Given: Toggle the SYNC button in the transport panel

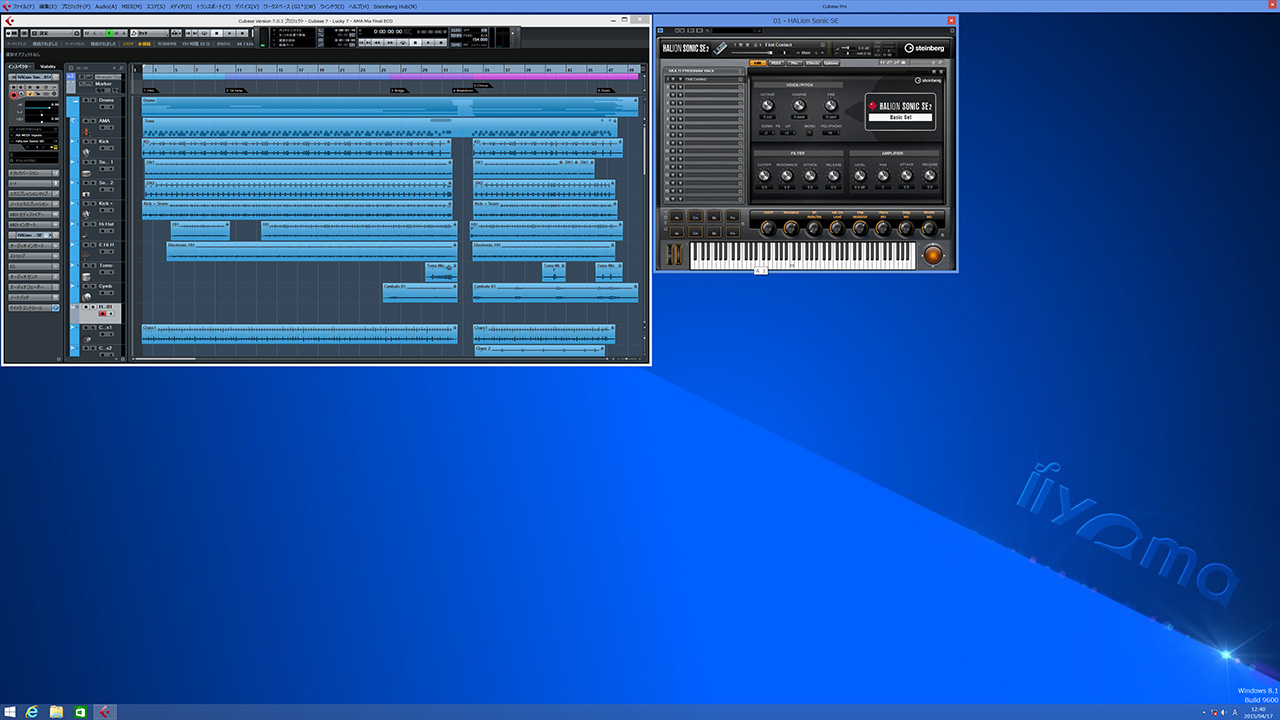Looking at the screenshot, I should (456, 45).
